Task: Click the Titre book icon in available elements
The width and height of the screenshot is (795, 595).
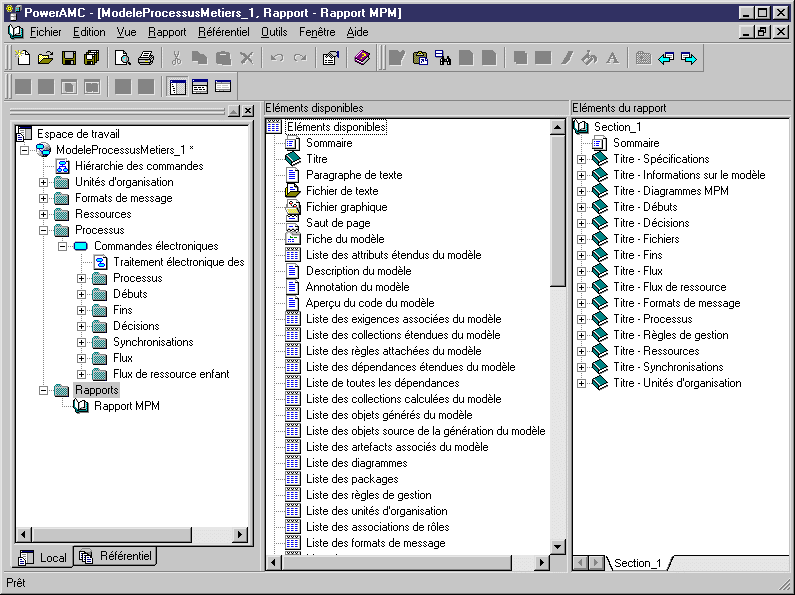Action: (x=293, y=159)
